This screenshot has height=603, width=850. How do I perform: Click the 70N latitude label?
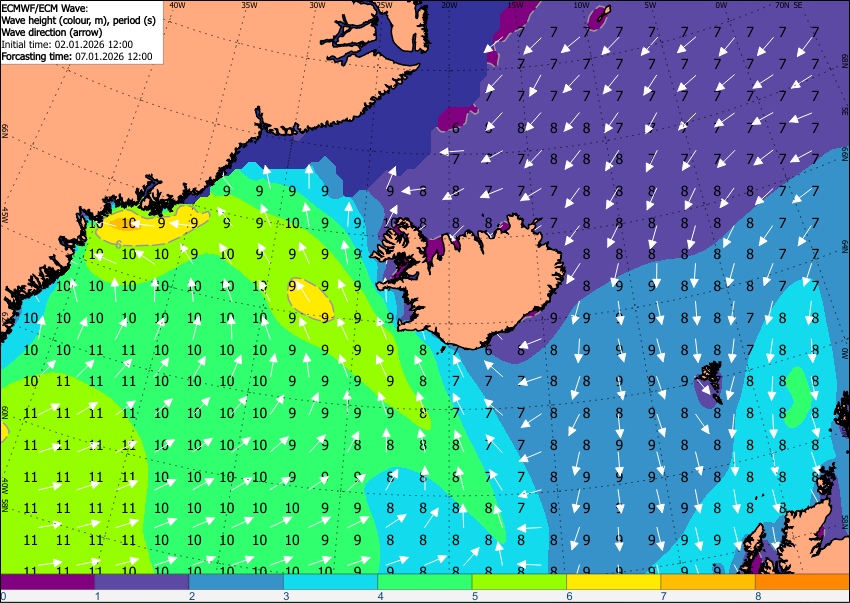coord(782,5)
